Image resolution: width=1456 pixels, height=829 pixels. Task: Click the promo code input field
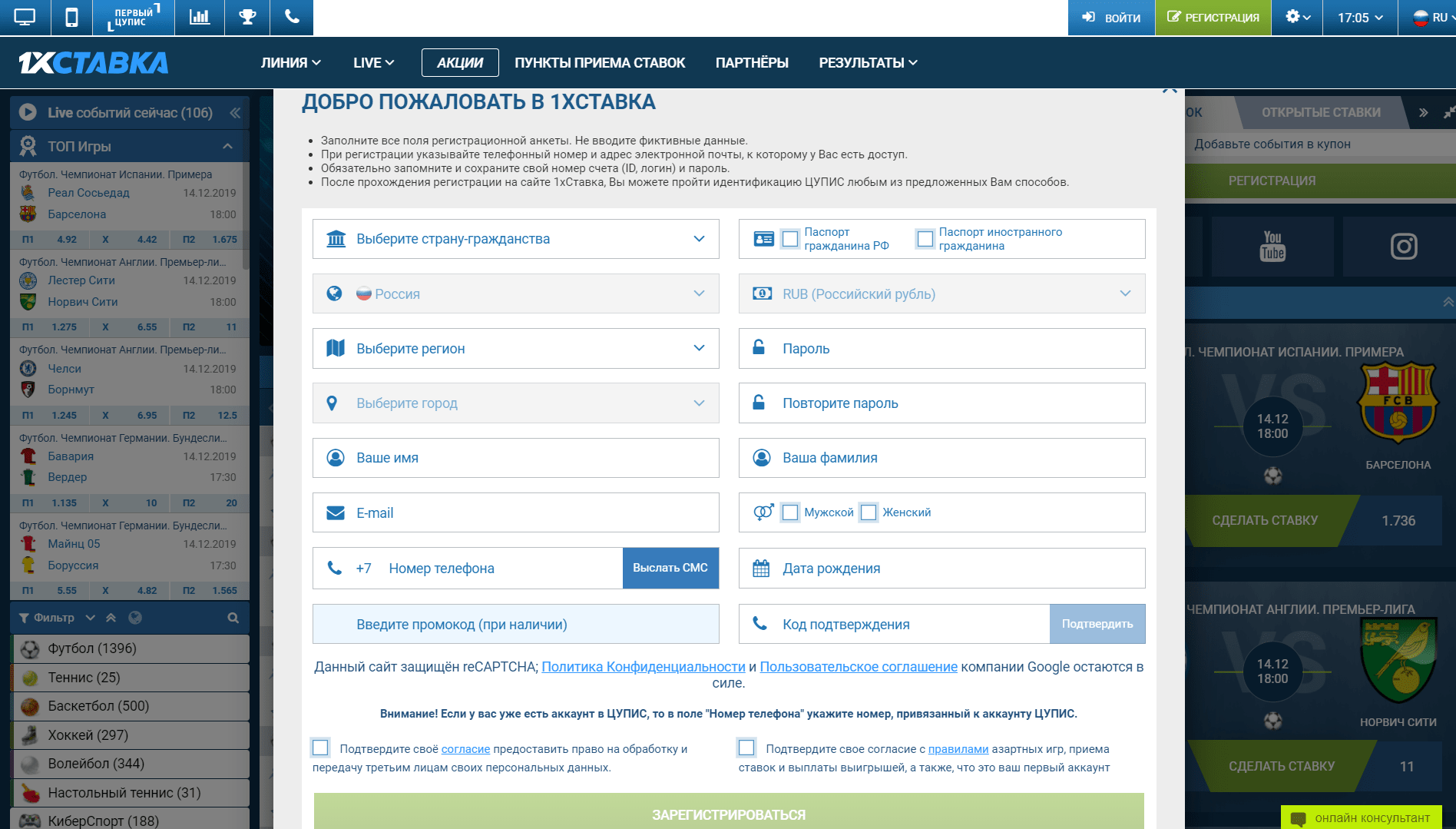pos(516,624)
